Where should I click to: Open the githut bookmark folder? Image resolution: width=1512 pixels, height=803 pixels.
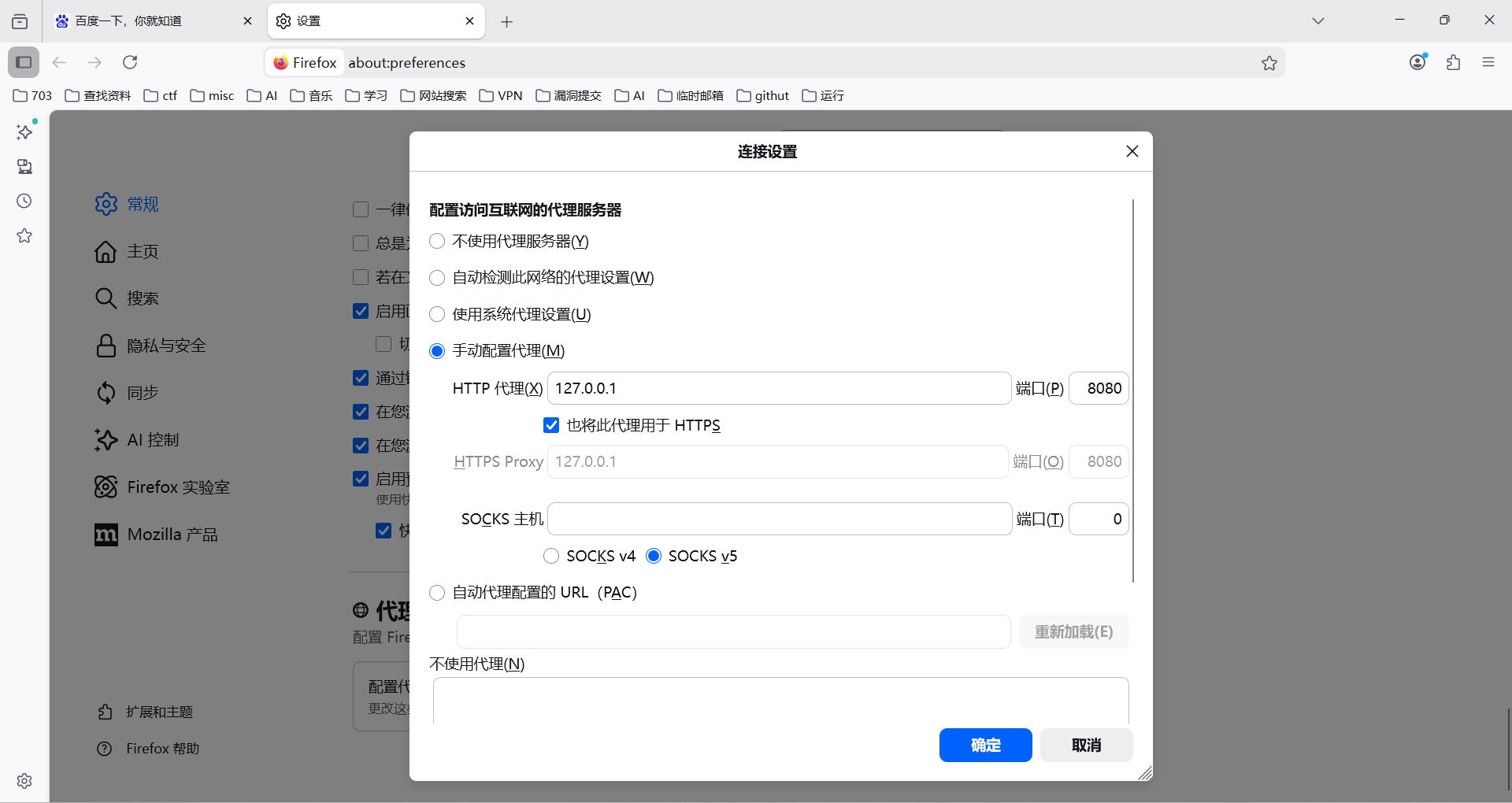tap(763, 96)
